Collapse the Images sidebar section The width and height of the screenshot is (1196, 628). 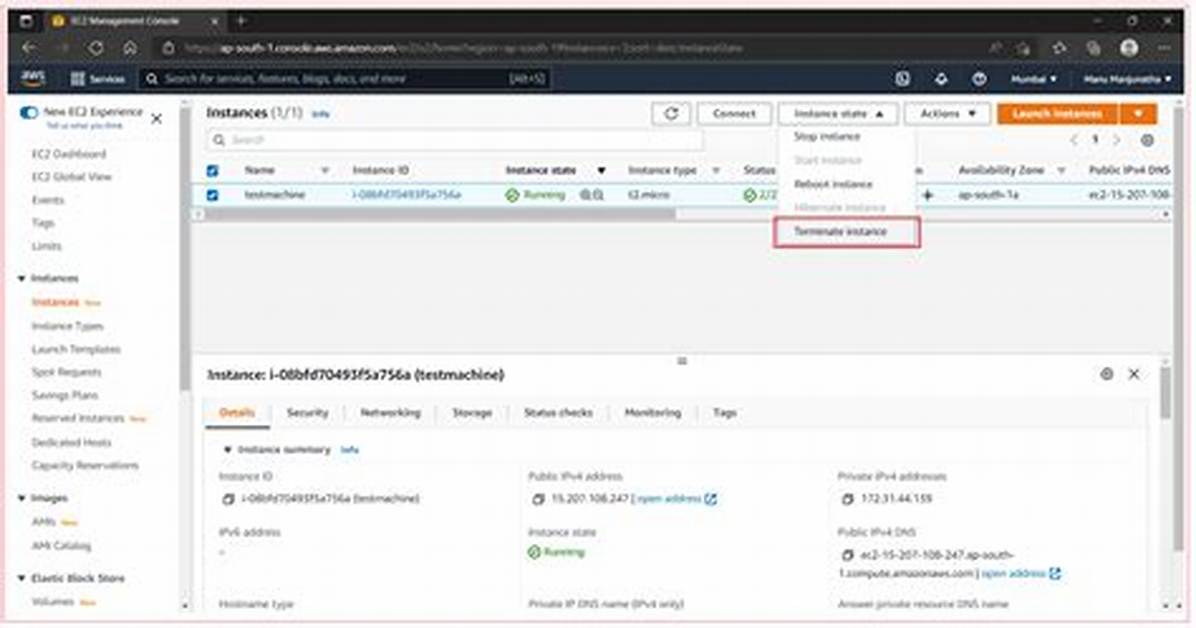click(21, 498)
